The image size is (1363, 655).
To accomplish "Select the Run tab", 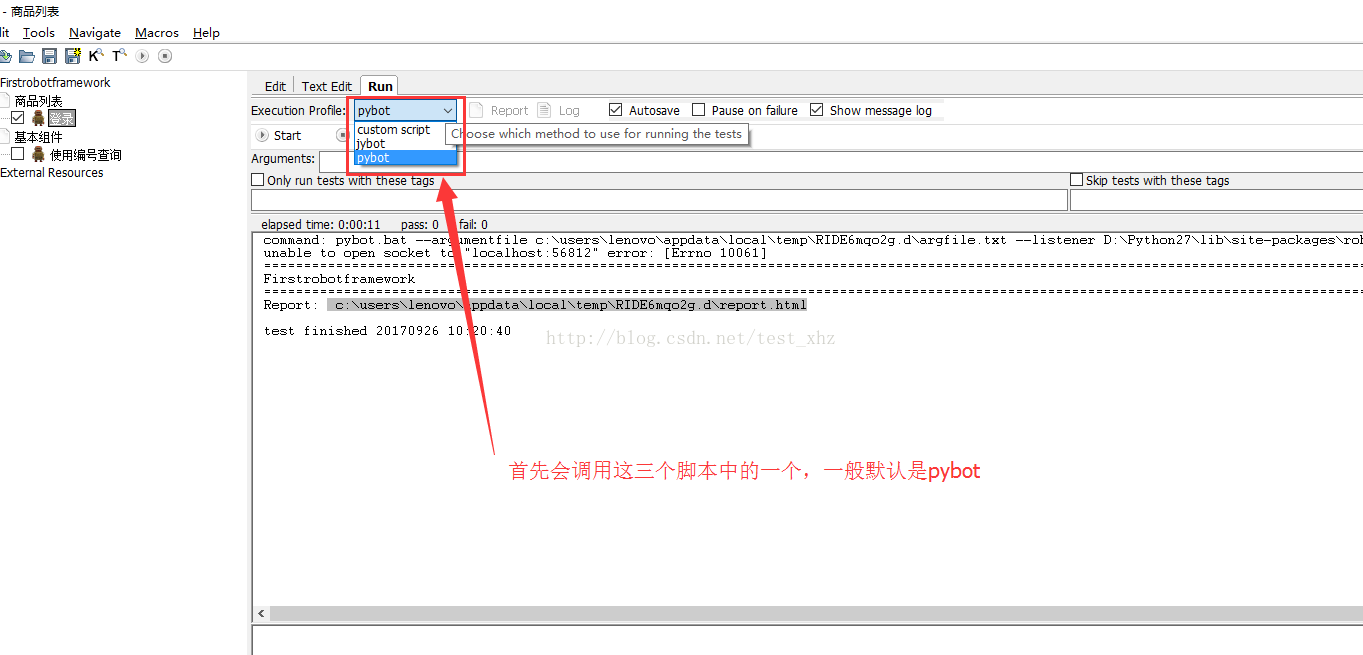I will pos(380,86).
